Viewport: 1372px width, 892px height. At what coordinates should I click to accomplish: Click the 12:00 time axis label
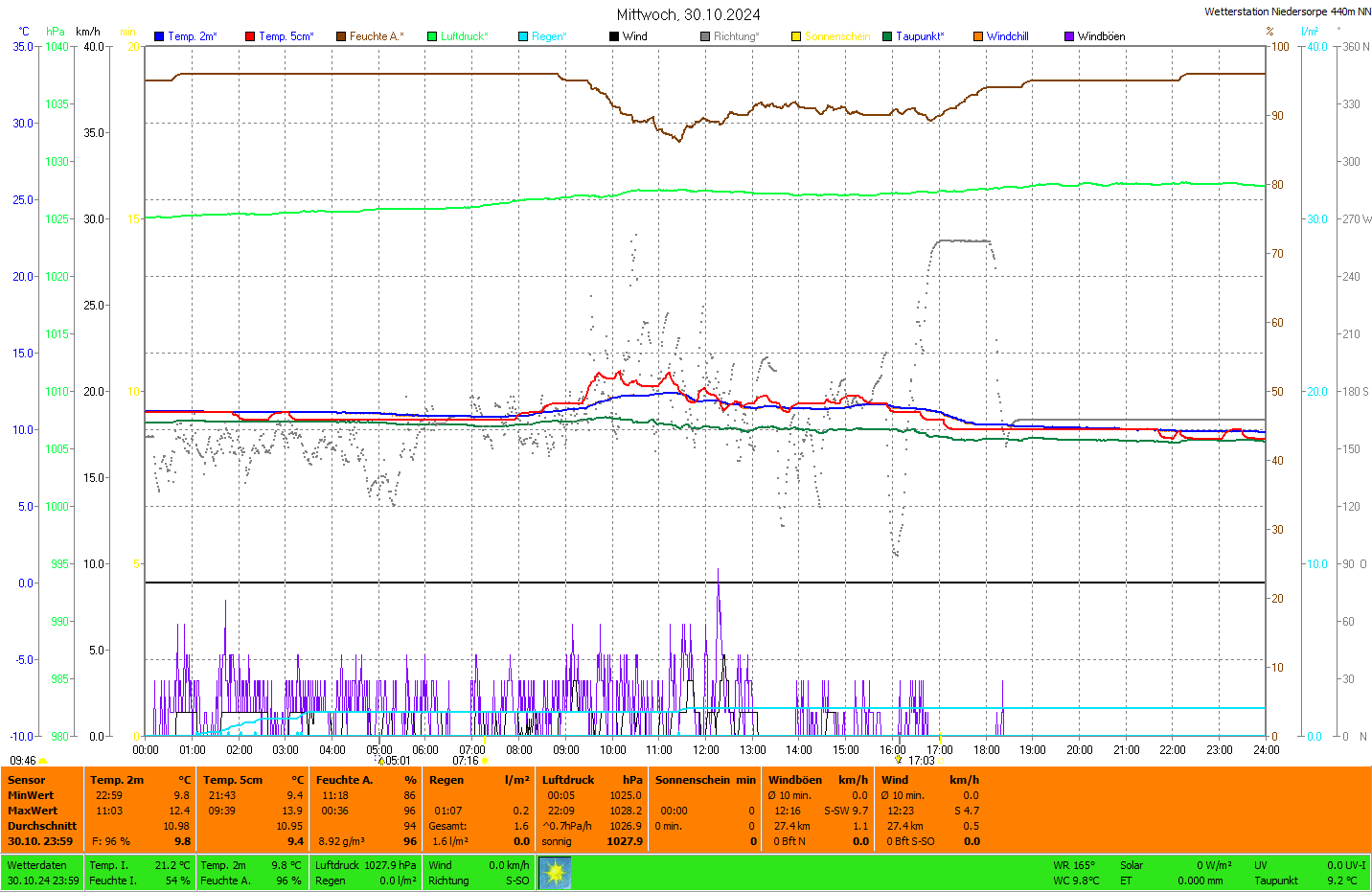(x=706, y=750)
